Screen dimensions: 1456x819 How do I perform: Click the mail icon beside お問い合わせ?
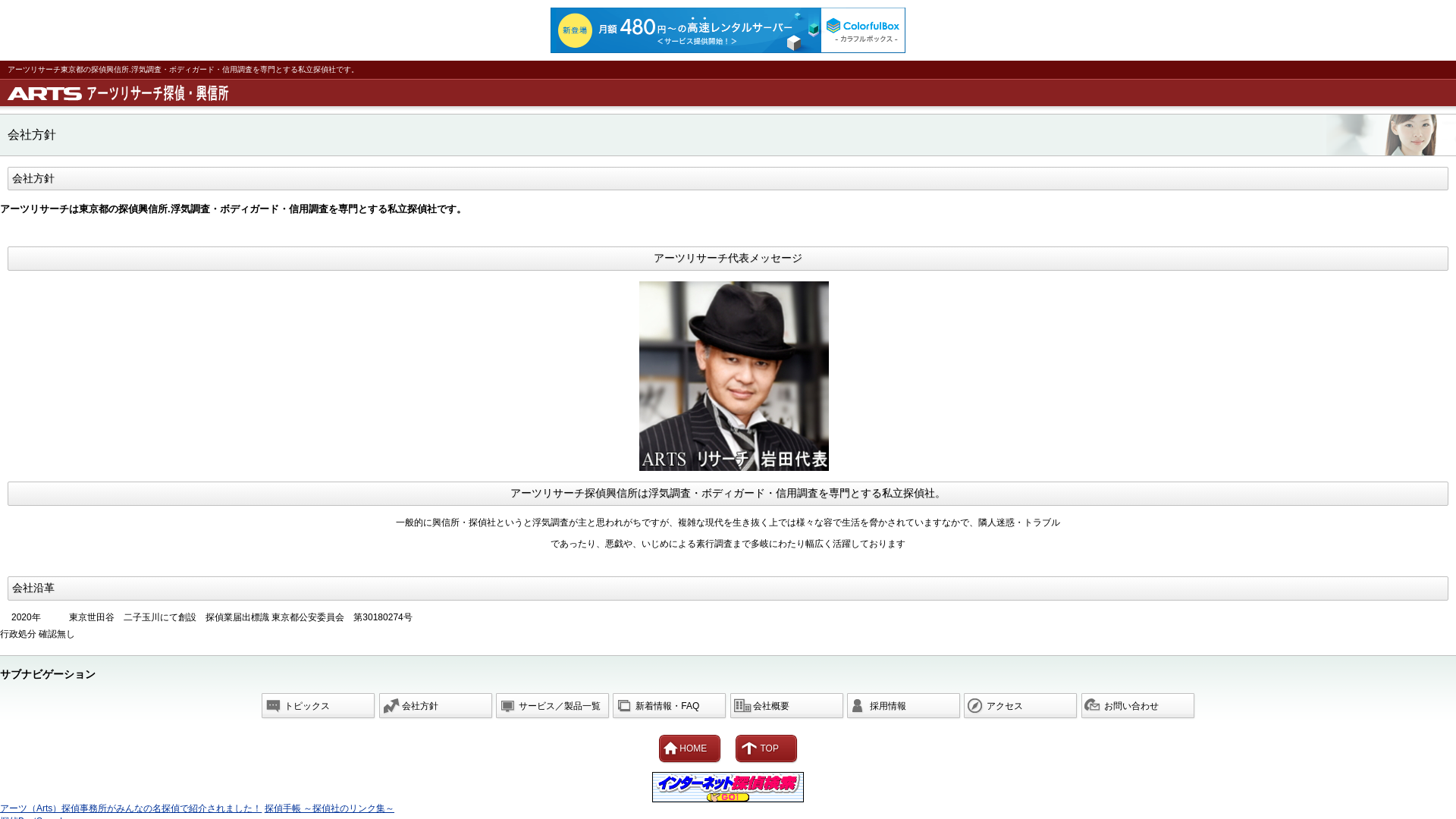[x=1092, y=706]
